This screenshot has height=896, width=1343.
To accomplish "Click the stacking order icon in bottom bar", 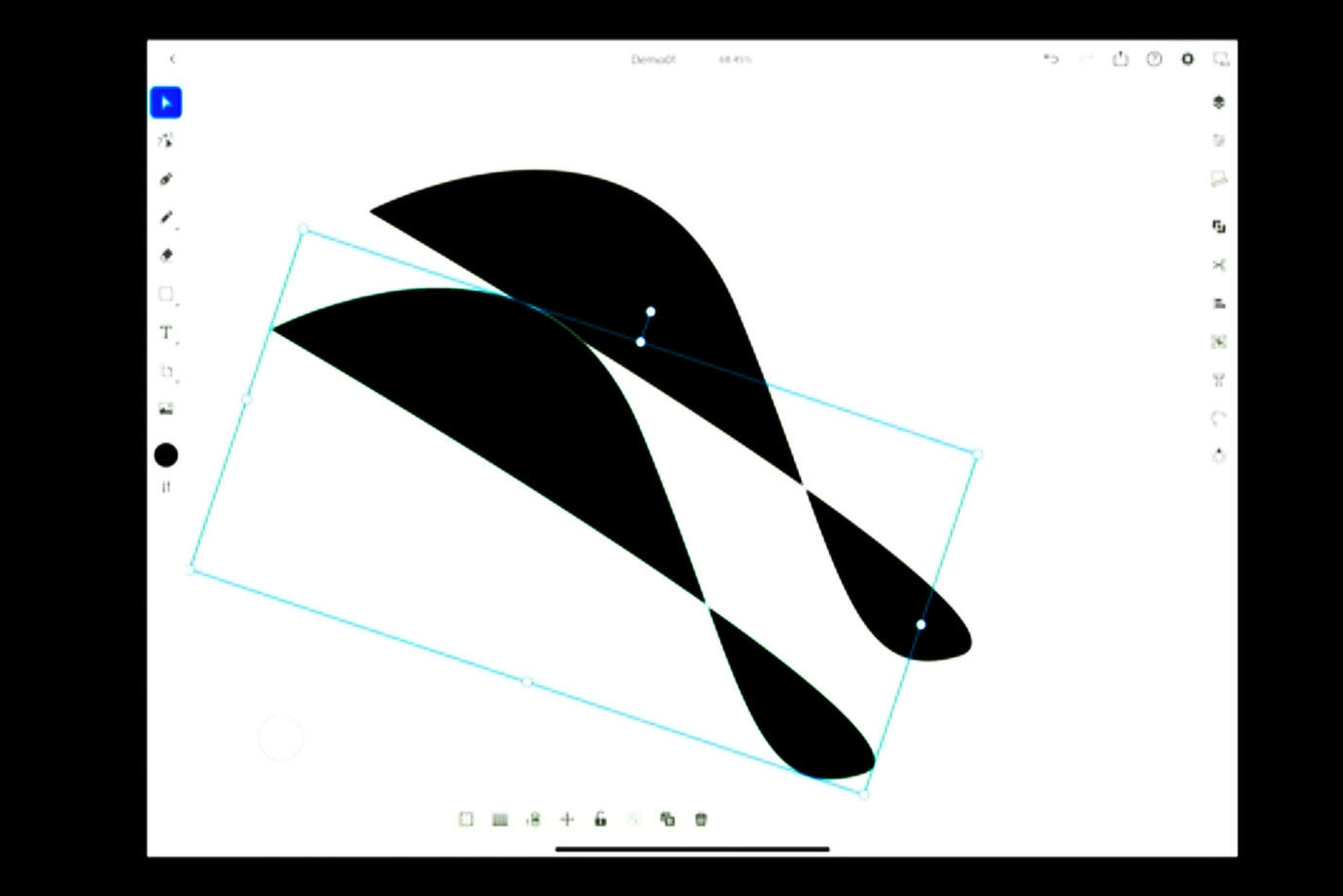I will click(533, 819).
